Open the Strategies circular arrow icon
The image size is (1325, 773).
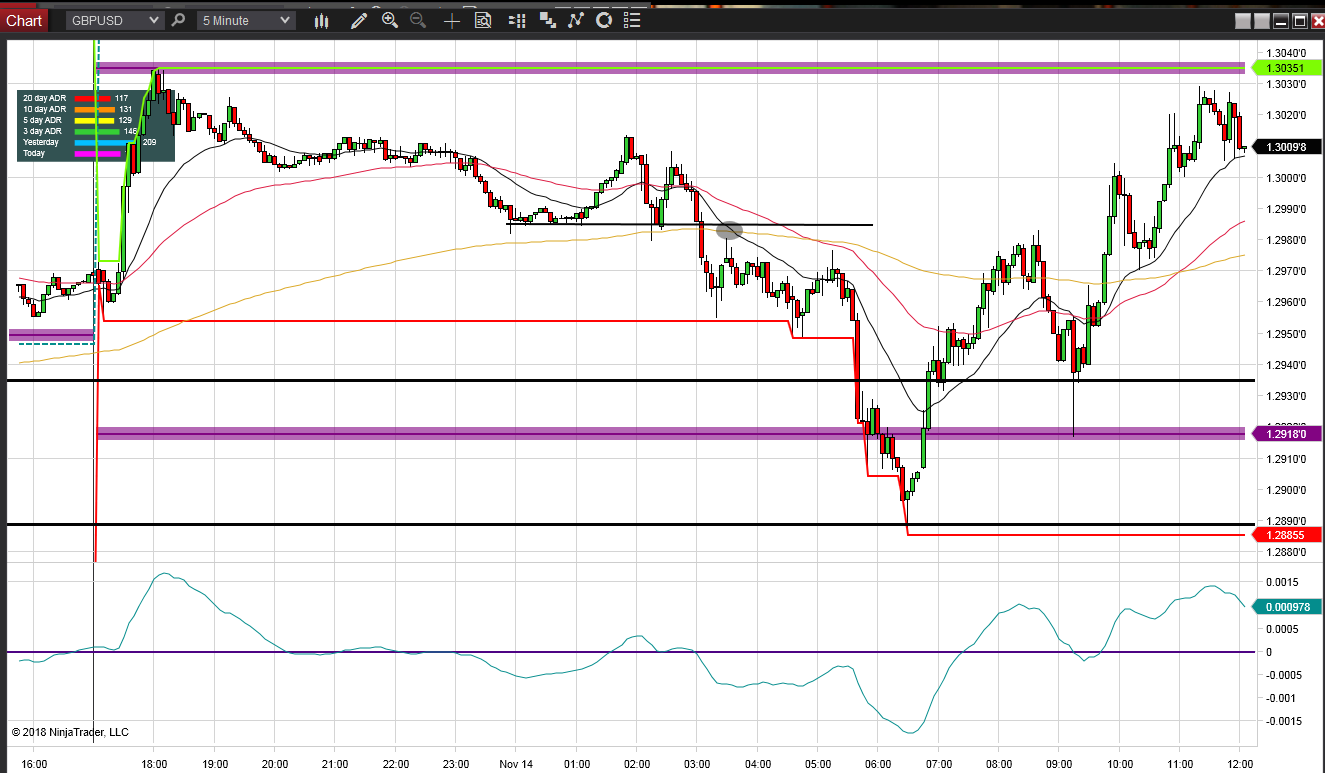tap(603, 20)
